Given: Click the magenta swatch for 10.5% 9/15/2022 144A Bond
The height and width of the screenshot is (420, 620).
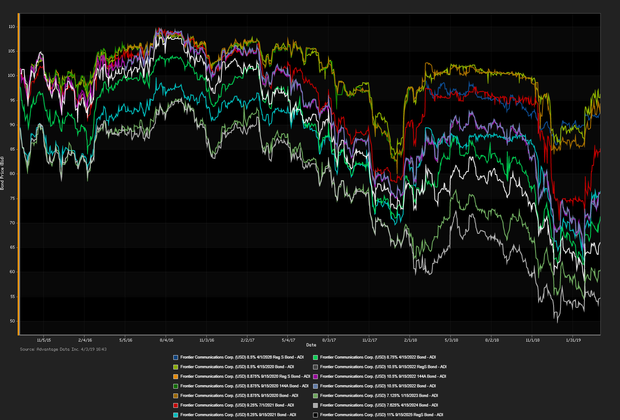Looking at the screenshot, I should tap(316, 376).
